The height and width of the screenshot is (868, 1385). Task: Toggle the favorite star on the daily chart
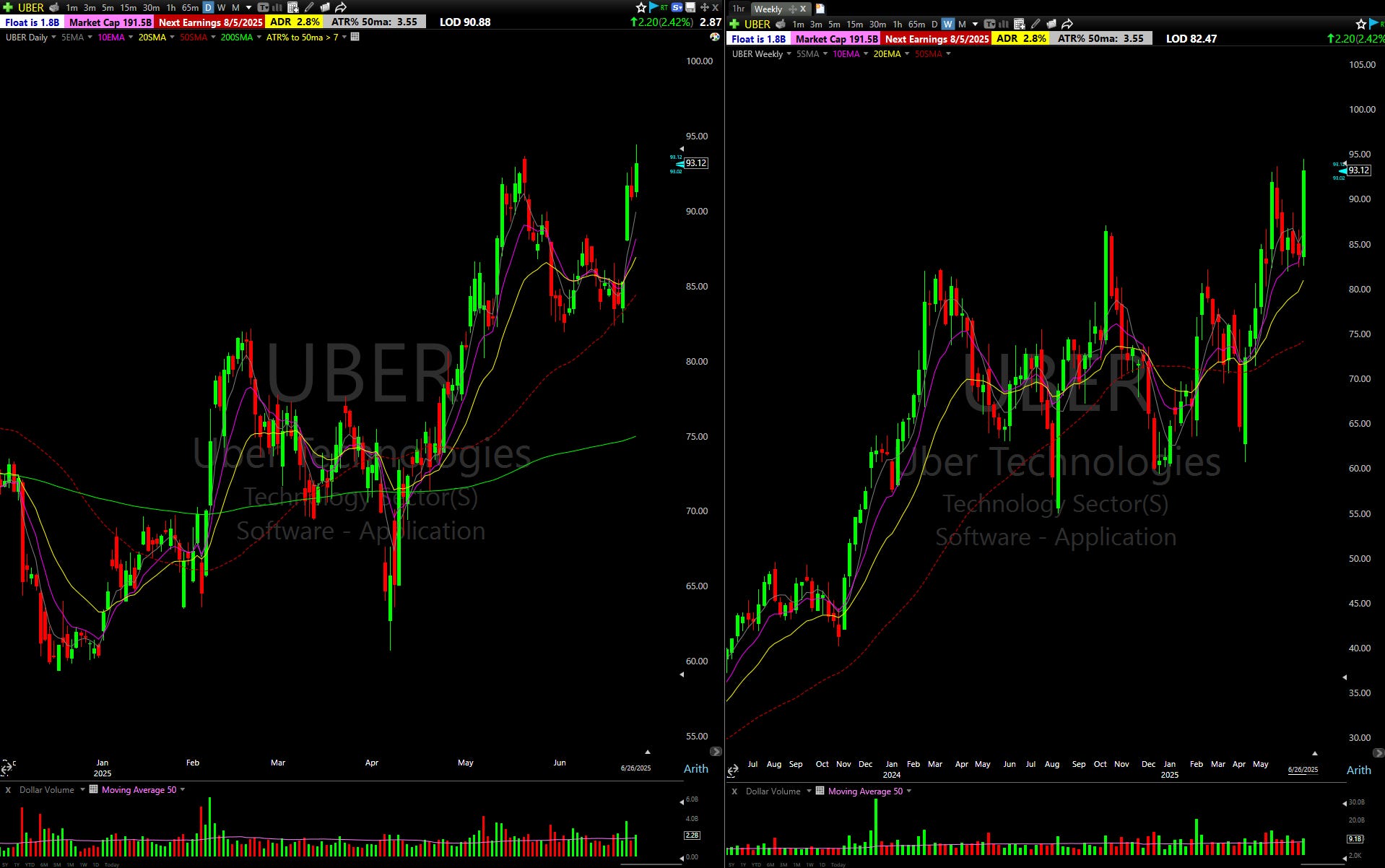point(641,7)
